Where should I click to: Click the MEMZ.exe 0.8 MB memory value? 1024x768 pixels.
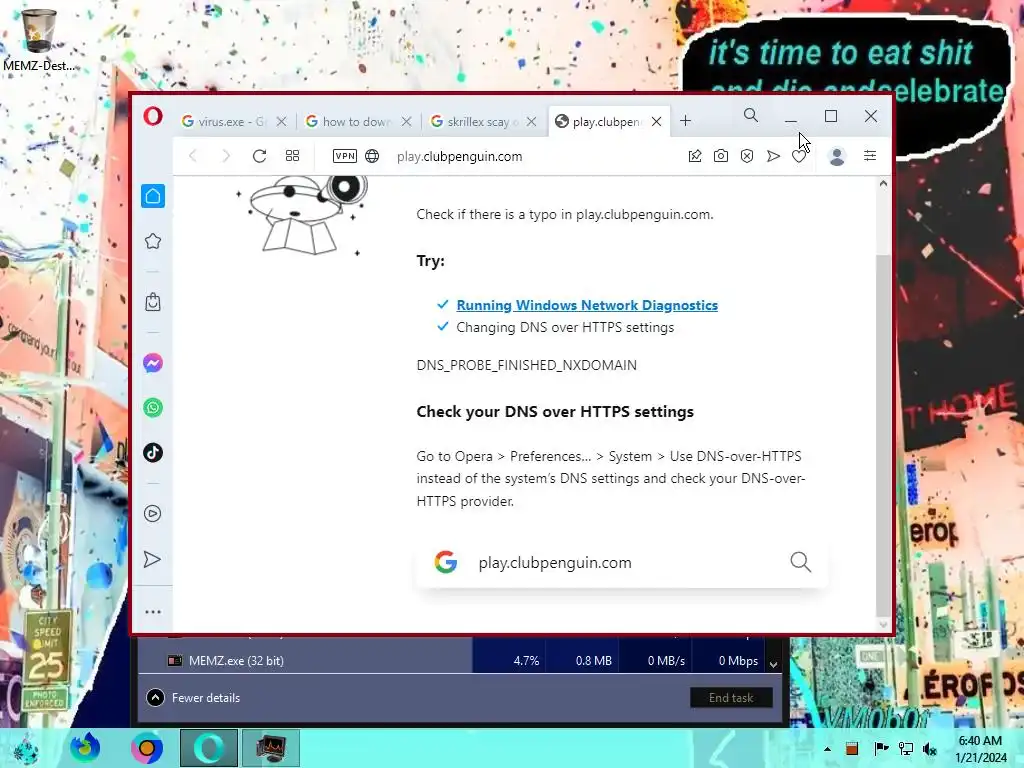tap(594, 661)
